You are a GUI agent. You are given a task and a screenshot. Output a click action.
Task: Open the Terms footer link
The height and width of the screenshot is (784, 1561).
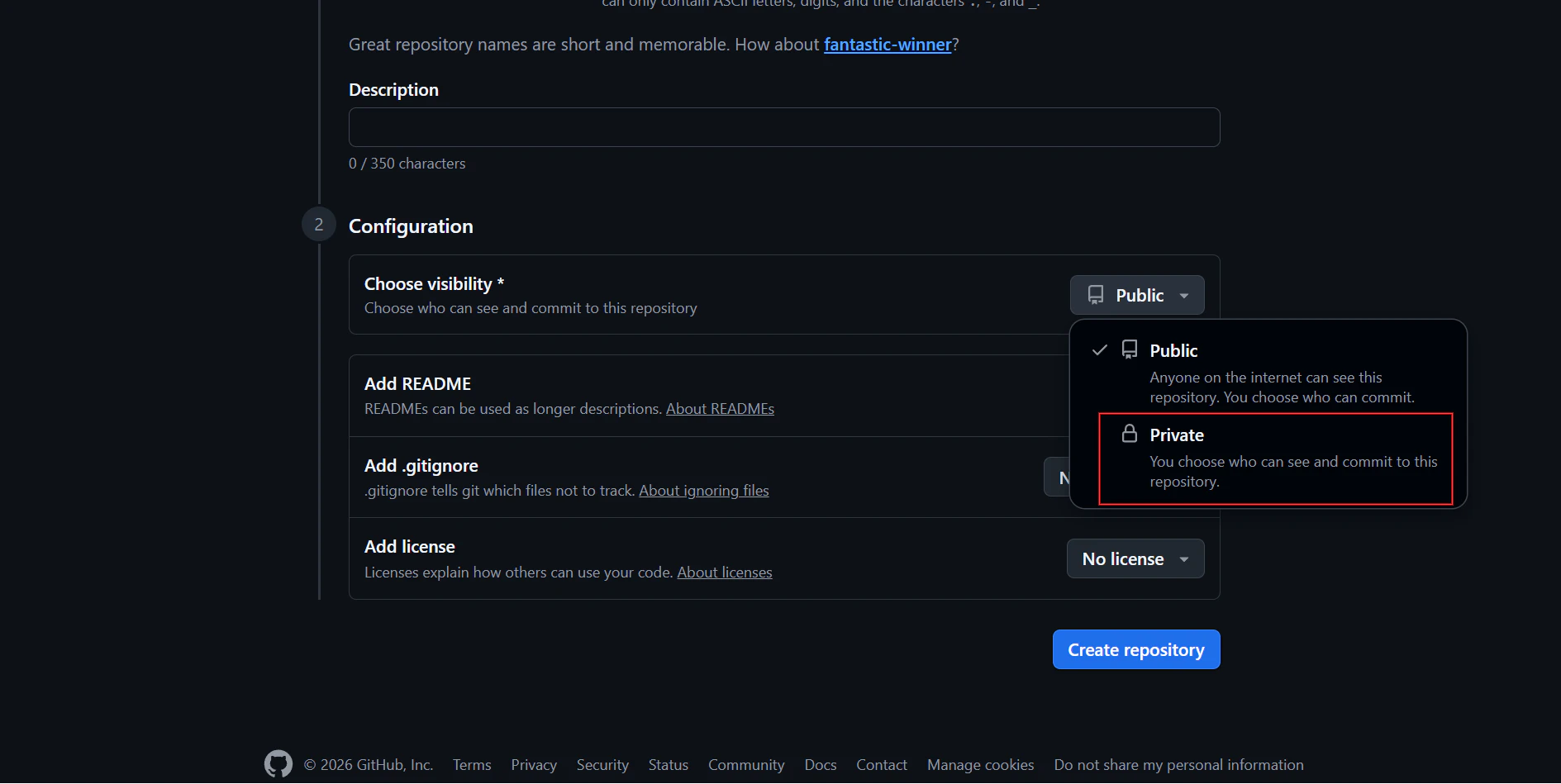(472, 765)
